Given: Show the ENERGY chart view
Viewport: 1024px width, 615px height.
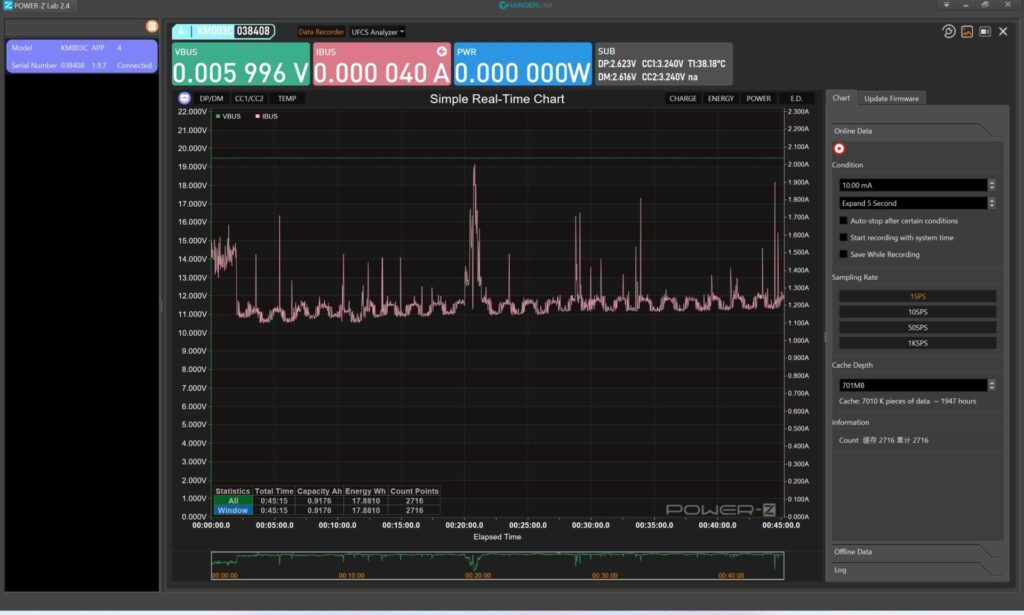Looking at the screenshot, I should [720, 99].
